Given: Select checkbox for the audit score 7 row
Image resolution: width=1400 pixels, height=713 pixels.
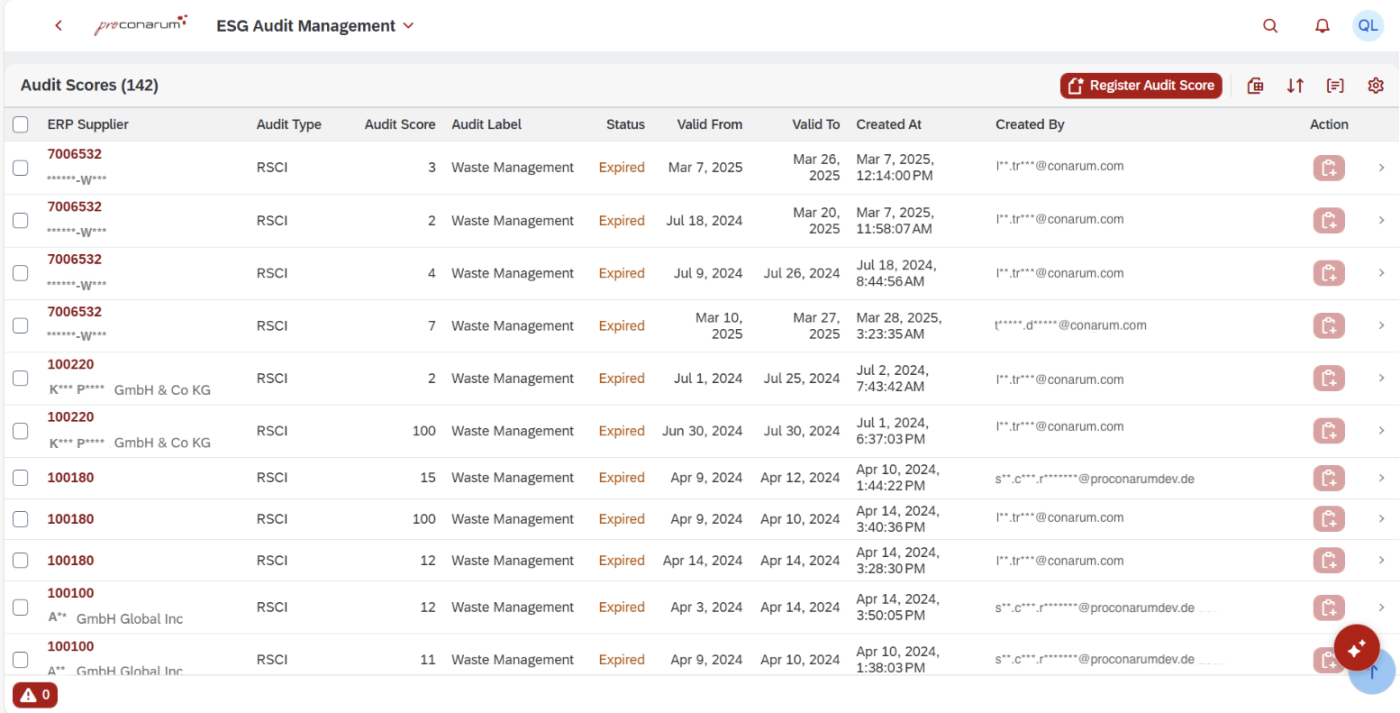Looking at the screenshot, I should (20, 326).
